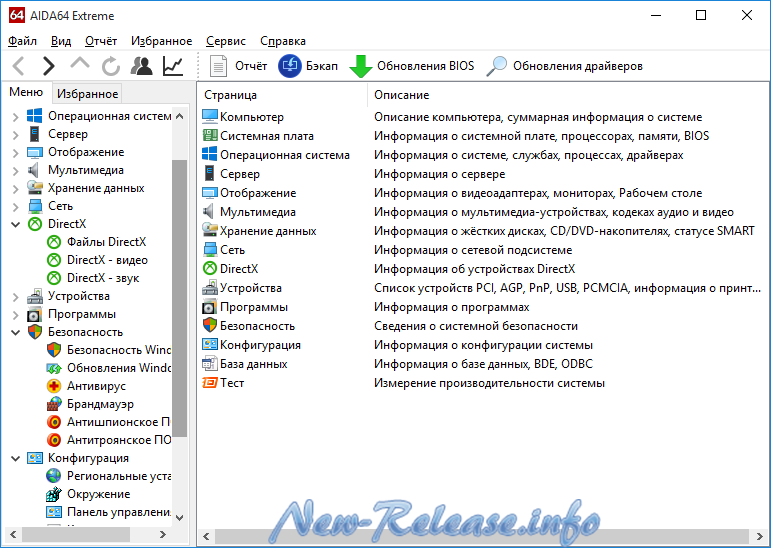The image size is (771, 548).
Task: Open Обновления драйверов from the toolbar
Action: click(564, 66)
